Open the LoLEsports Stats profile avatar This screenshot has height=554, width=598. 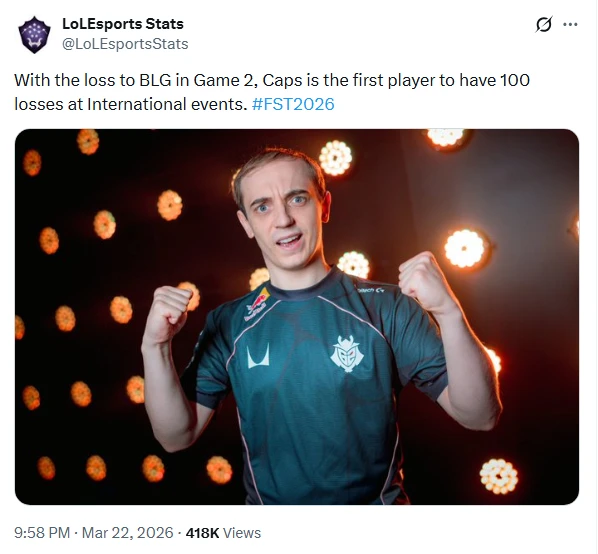pos(34,34)
